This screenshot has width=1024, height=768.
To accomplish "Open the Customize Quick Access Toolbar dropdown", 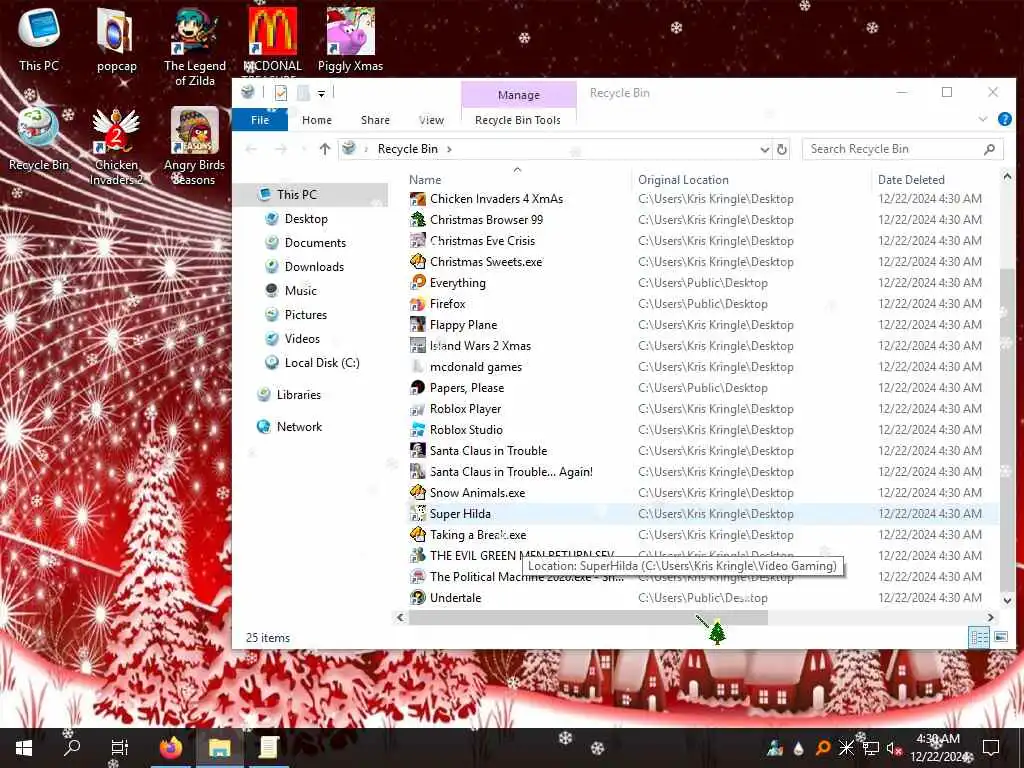I will pos(321,94).
